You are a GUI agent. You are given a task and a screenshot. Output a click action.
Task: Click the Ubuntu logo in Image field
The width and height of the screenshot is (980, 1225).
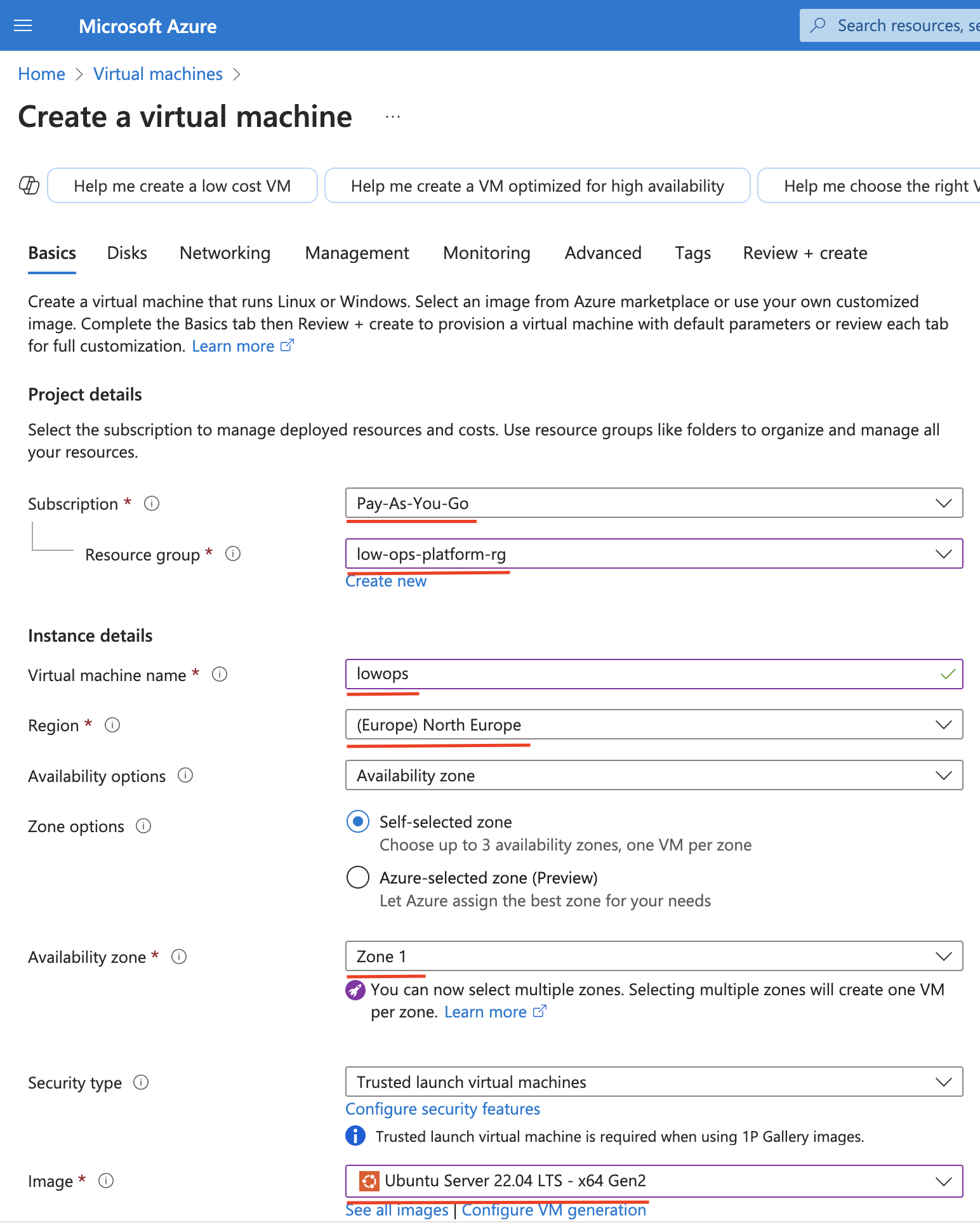(x=369, y=1181)
